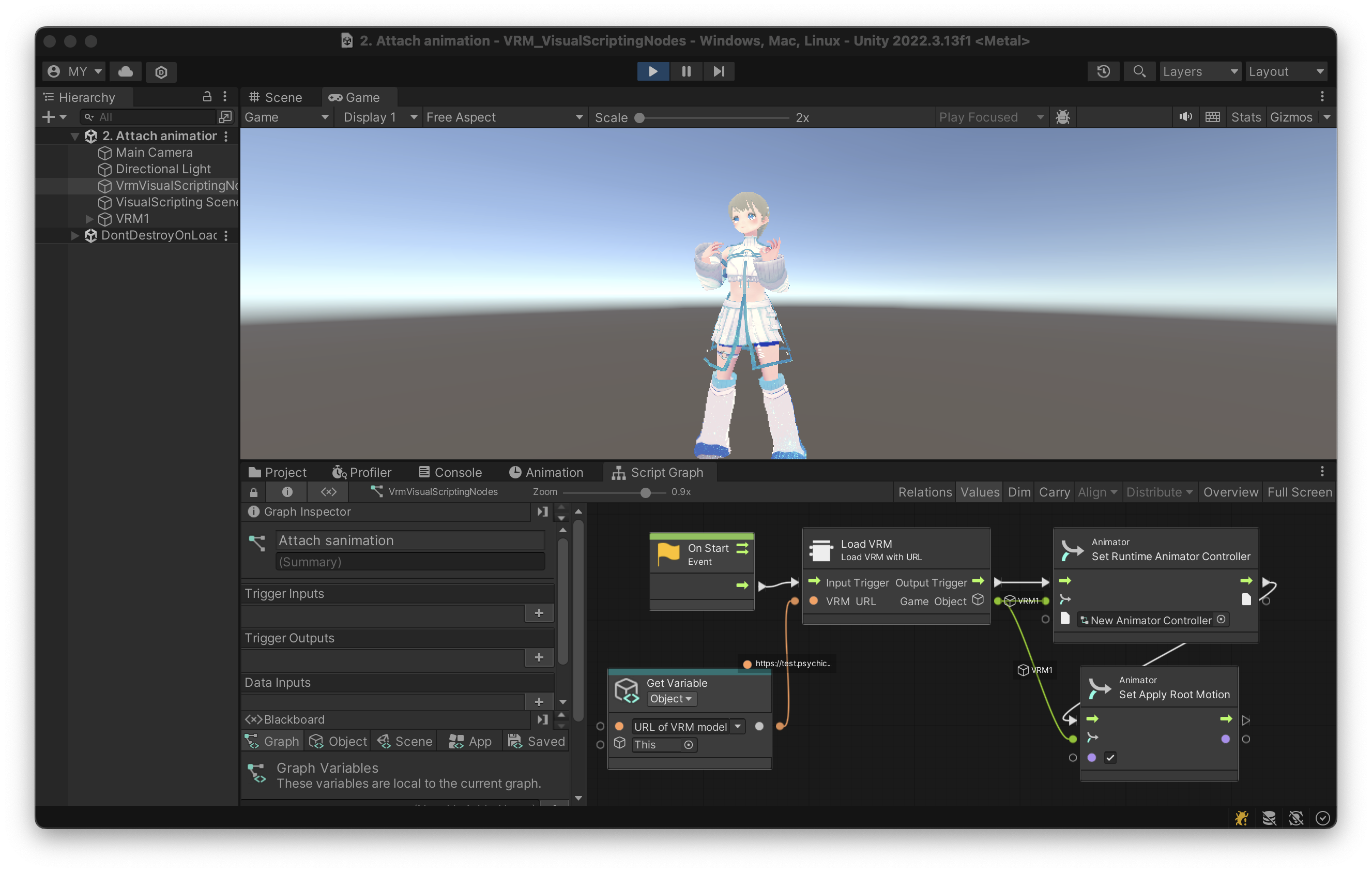Click the debug bug icon bottom right

[x=1243, y=817]
